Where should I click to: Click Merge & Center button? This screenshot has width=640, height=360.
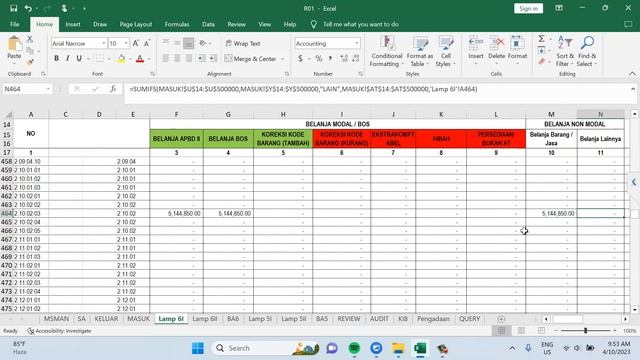tap(251, 59)
